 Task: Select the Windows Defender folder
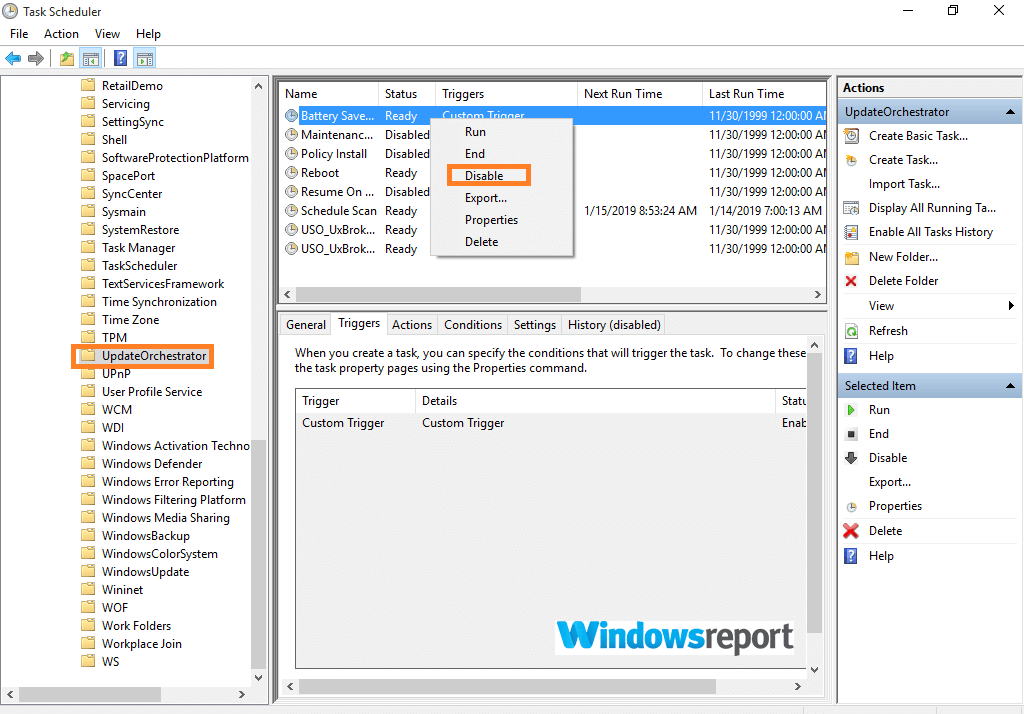click(x=152, y=464)
